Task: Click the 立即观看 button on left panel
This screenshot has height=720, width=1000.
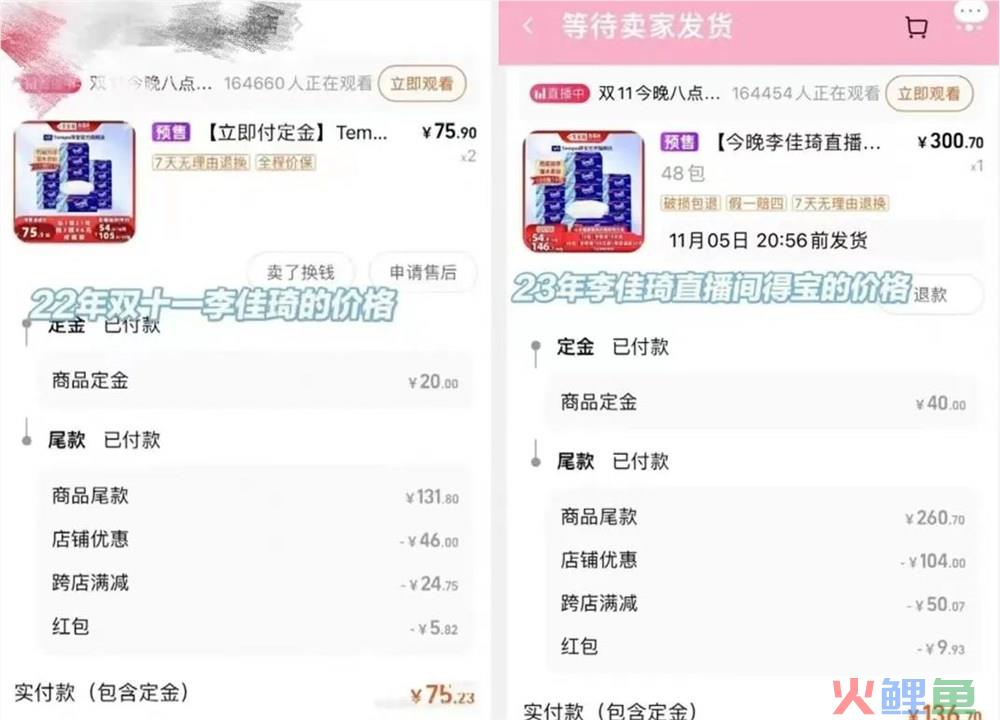Action: 422,84
